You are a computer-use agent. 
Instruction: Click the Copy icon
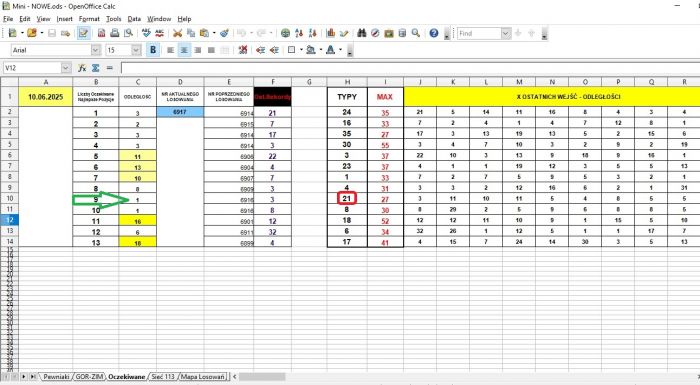pos(191,33)
